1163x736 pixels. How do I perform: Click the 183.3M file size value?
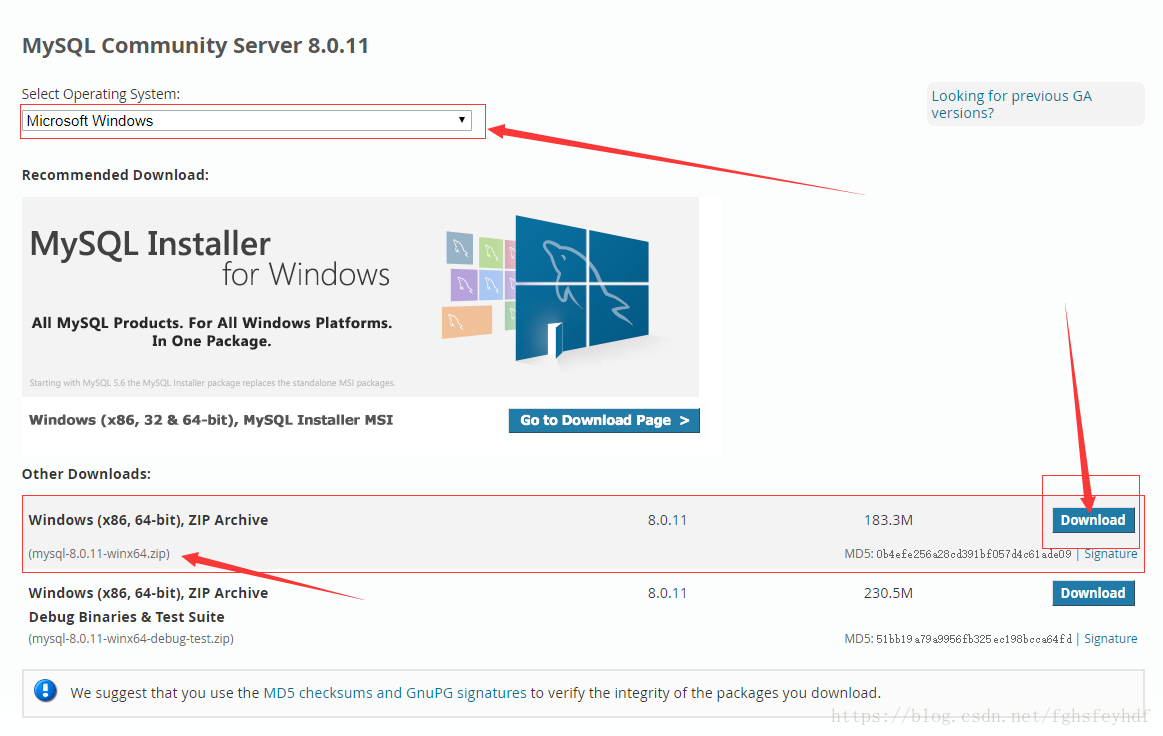pyautogui.click(x=888, y=520)
